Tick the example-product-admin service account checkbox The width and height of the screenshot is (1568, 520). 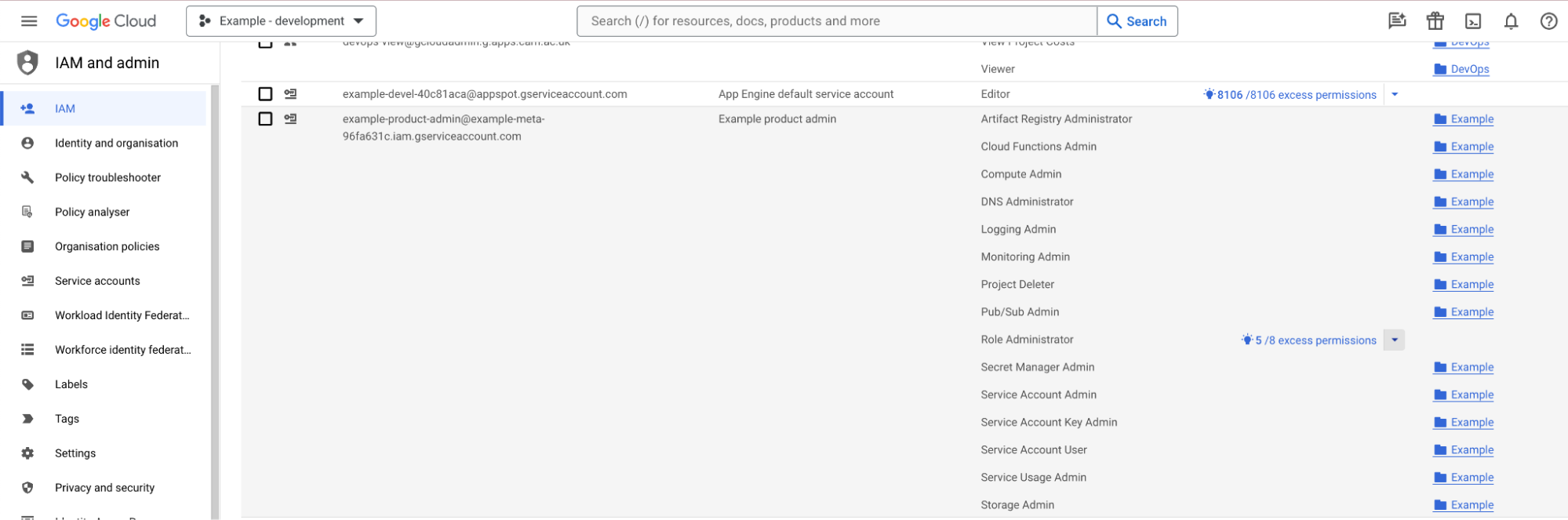tap(265, 119)
